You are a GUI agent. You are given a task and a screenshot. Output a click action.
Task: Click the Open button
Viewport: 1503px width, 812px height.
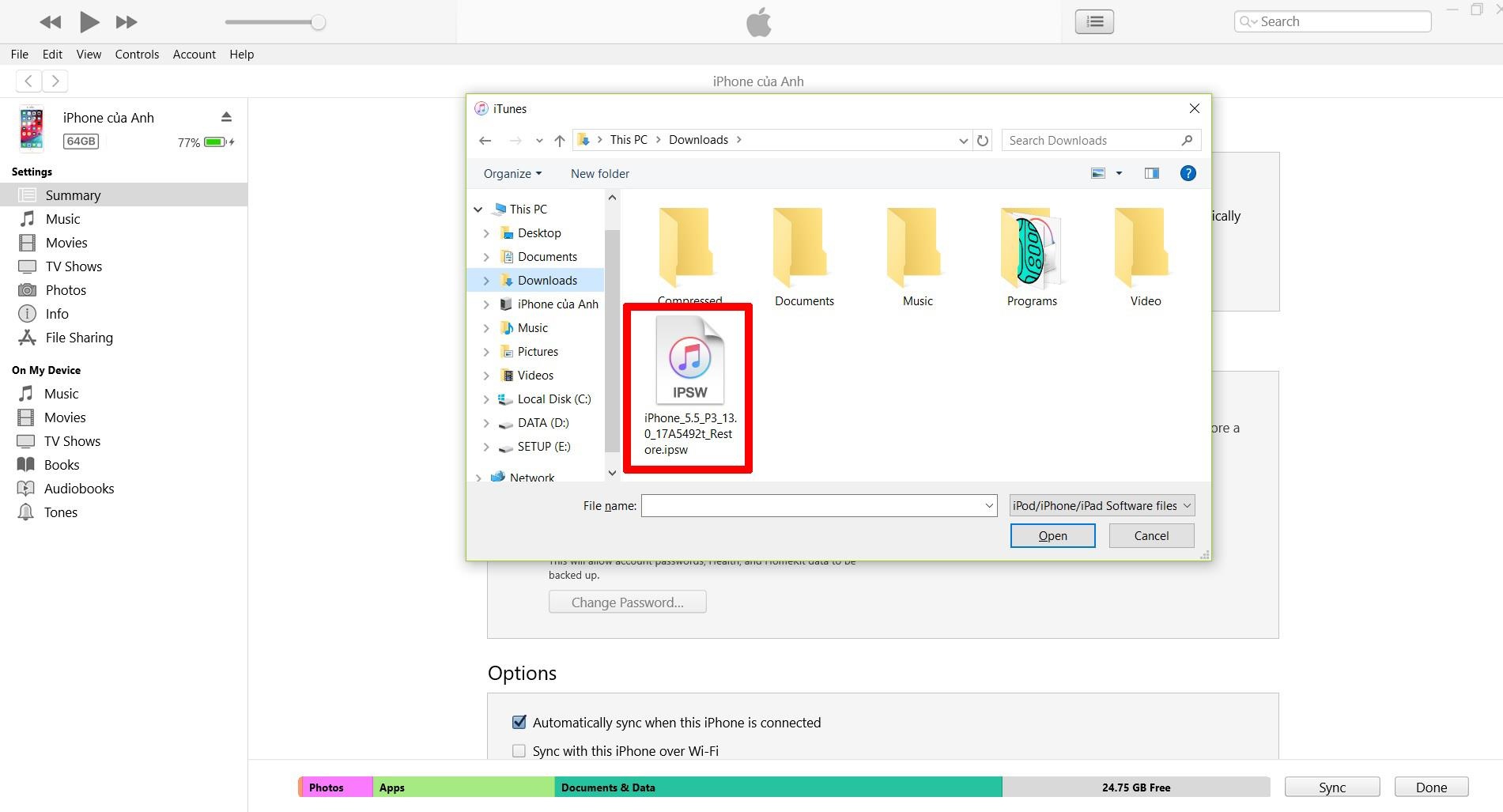1052,535
